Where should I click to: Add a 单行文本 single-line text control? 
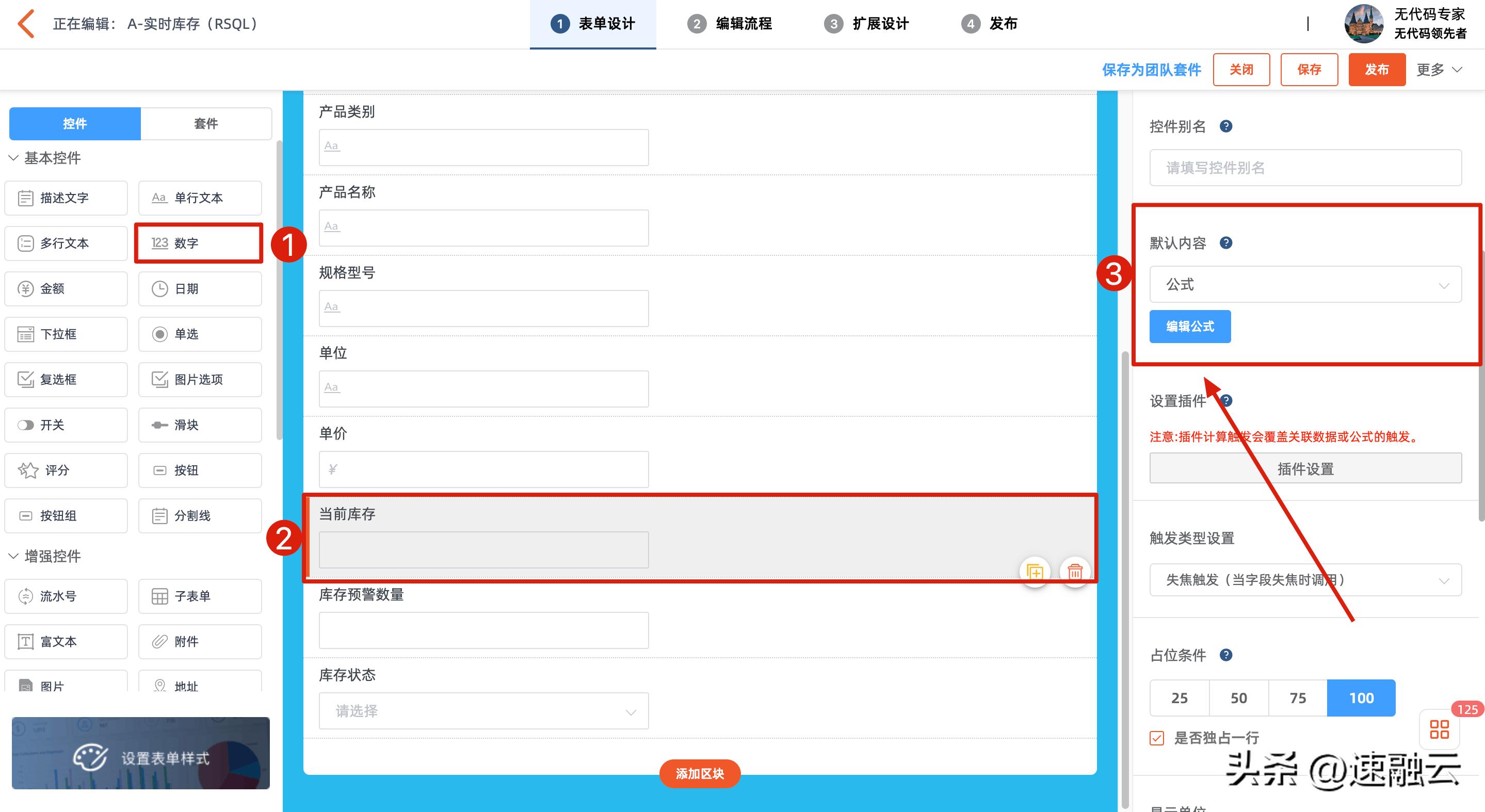pos(200,198)
